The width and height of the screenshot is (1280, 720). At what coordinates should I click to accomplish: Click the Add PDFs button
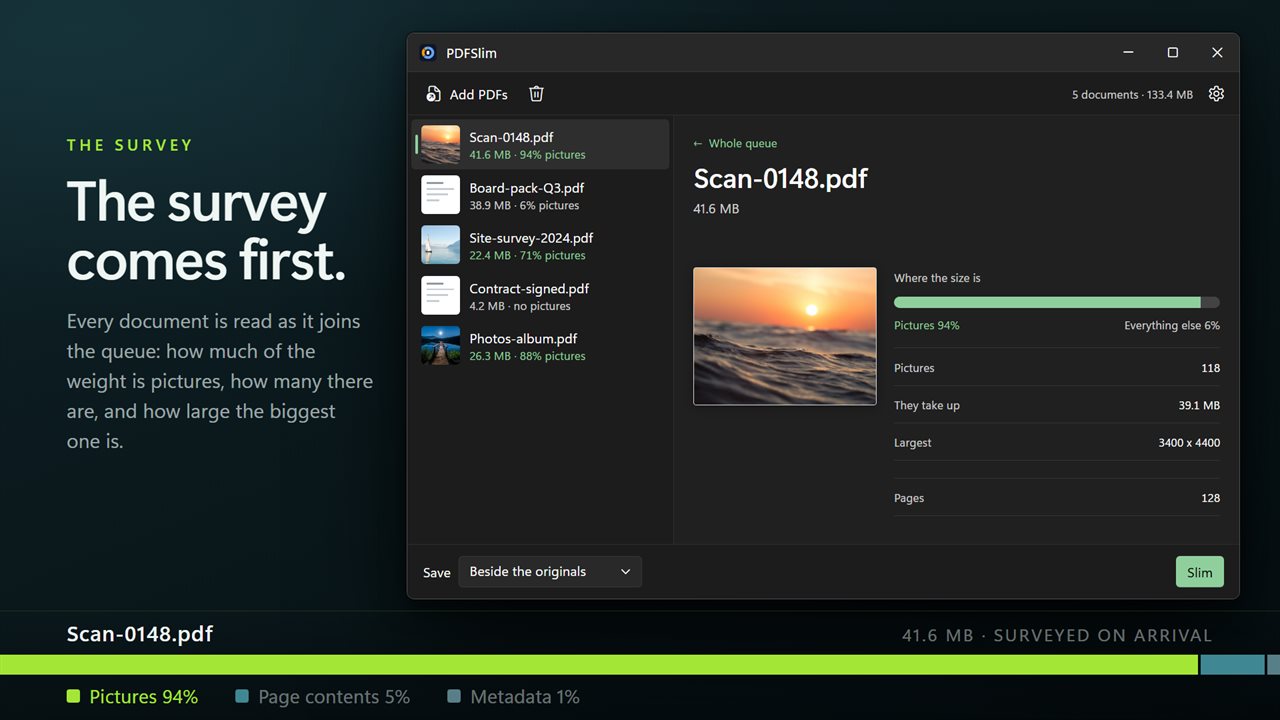click(467, 94)
